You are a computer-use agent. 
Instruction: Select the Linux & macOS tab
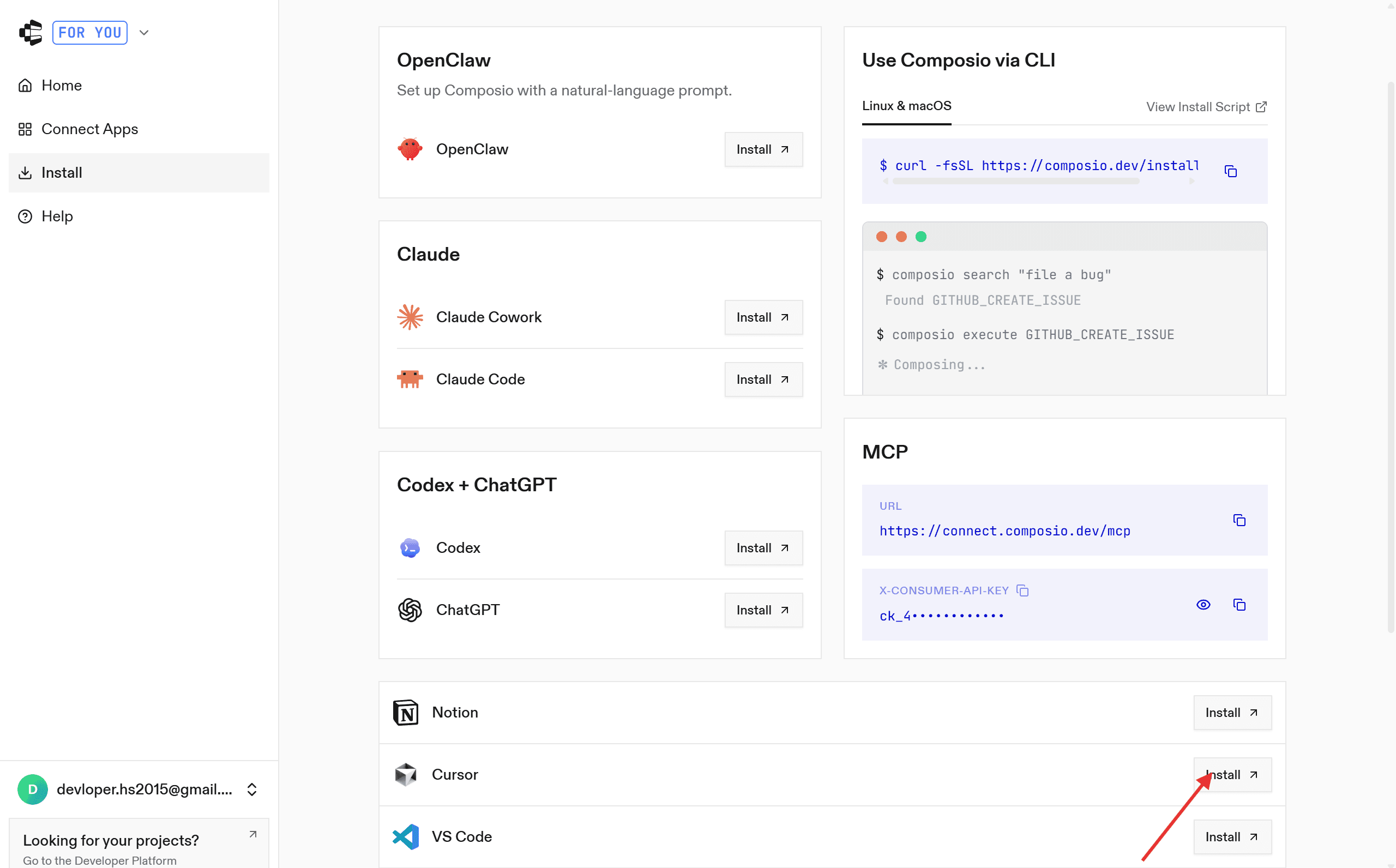tap(906, 106)
